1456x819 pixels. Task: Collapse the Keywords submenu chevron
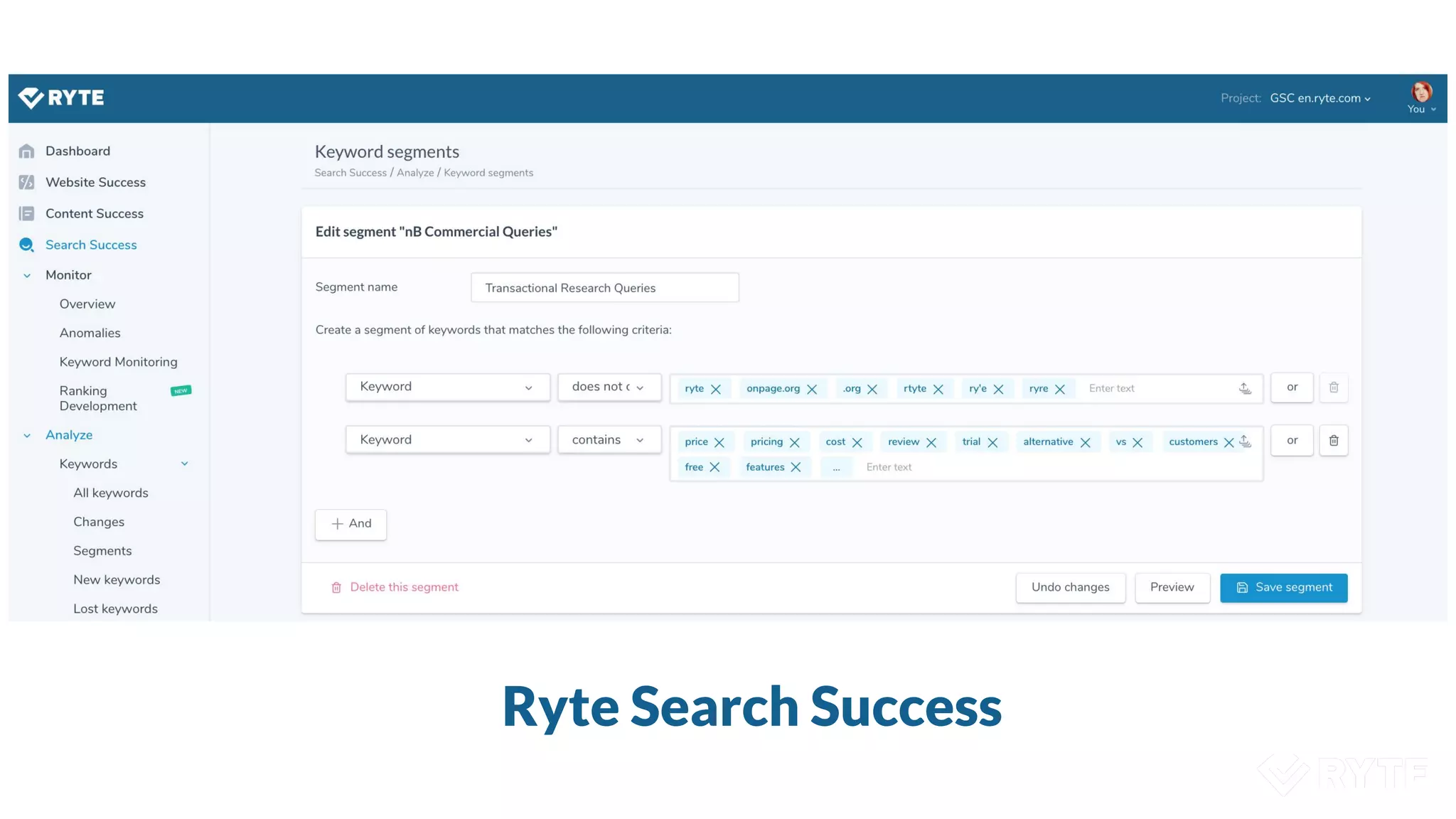point(185,464)
